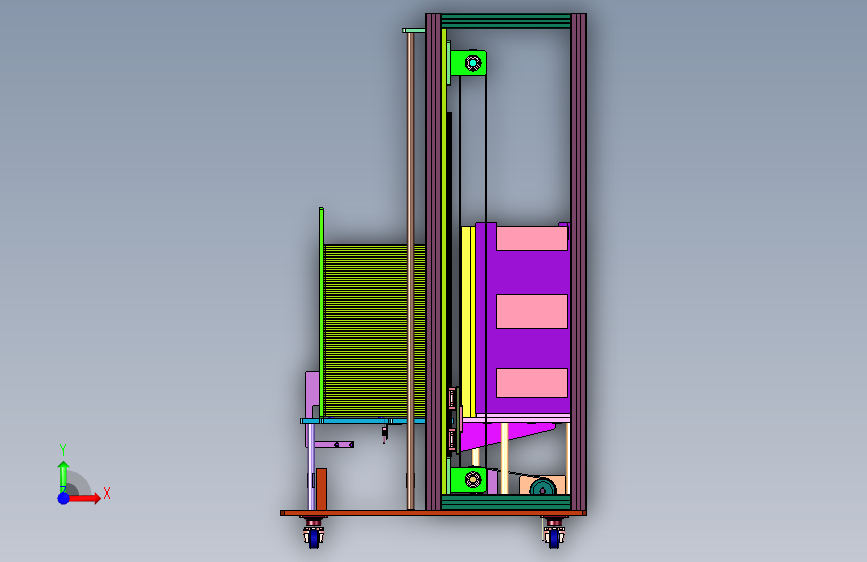This screenshot has width=867, height=562.
Task: Select the cyan horizontal platform plate
Action: pyautogui.click(x=363, y=421)
